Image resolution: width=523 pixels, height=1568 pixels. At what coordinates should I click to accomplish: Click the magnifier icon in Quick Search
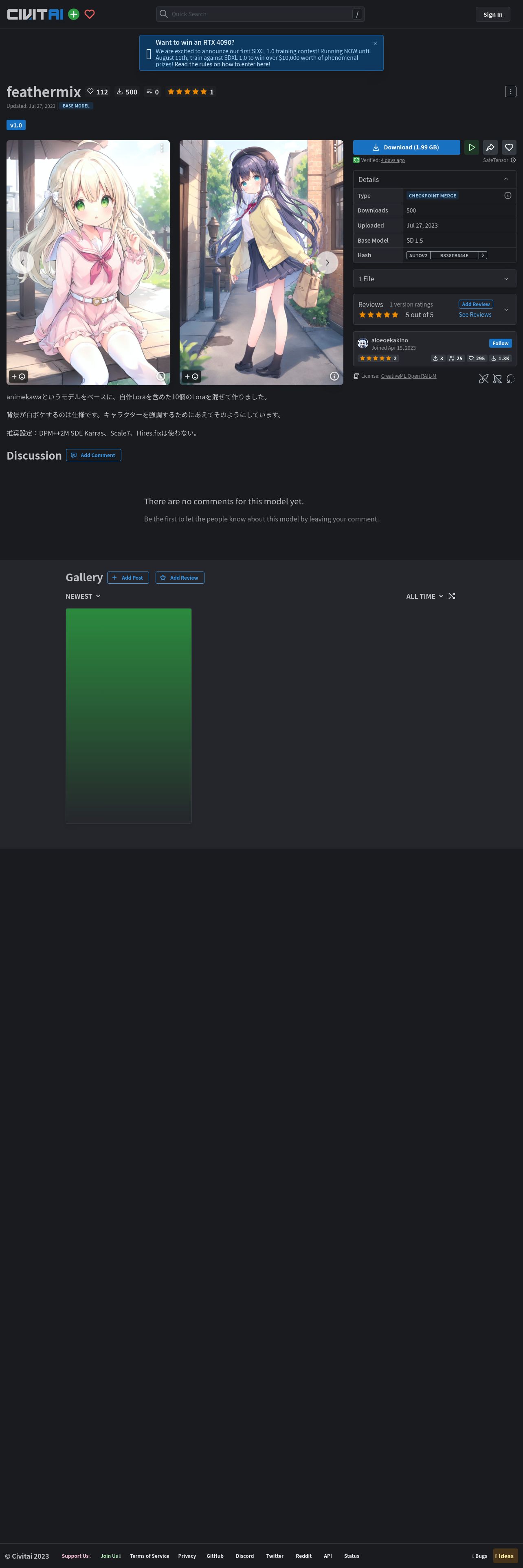click(x=164, y=14)
